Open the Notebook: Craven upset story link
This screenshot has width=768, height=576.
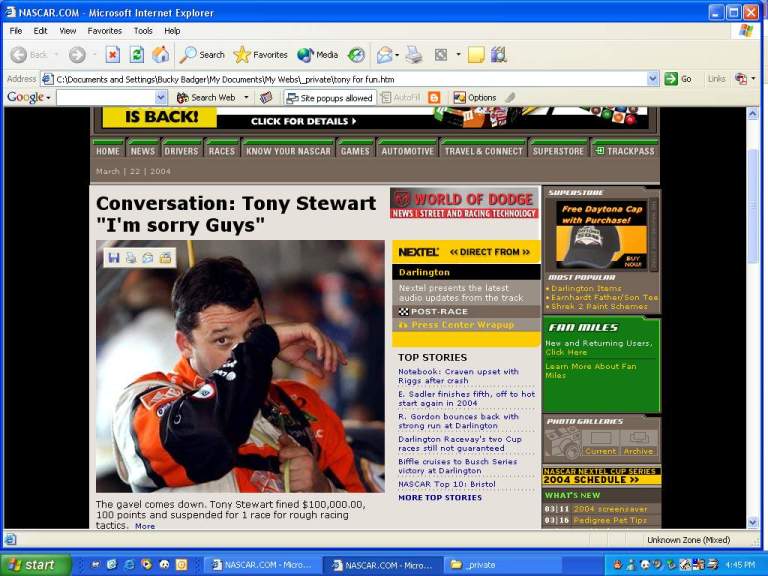click(x=458, y=376)
